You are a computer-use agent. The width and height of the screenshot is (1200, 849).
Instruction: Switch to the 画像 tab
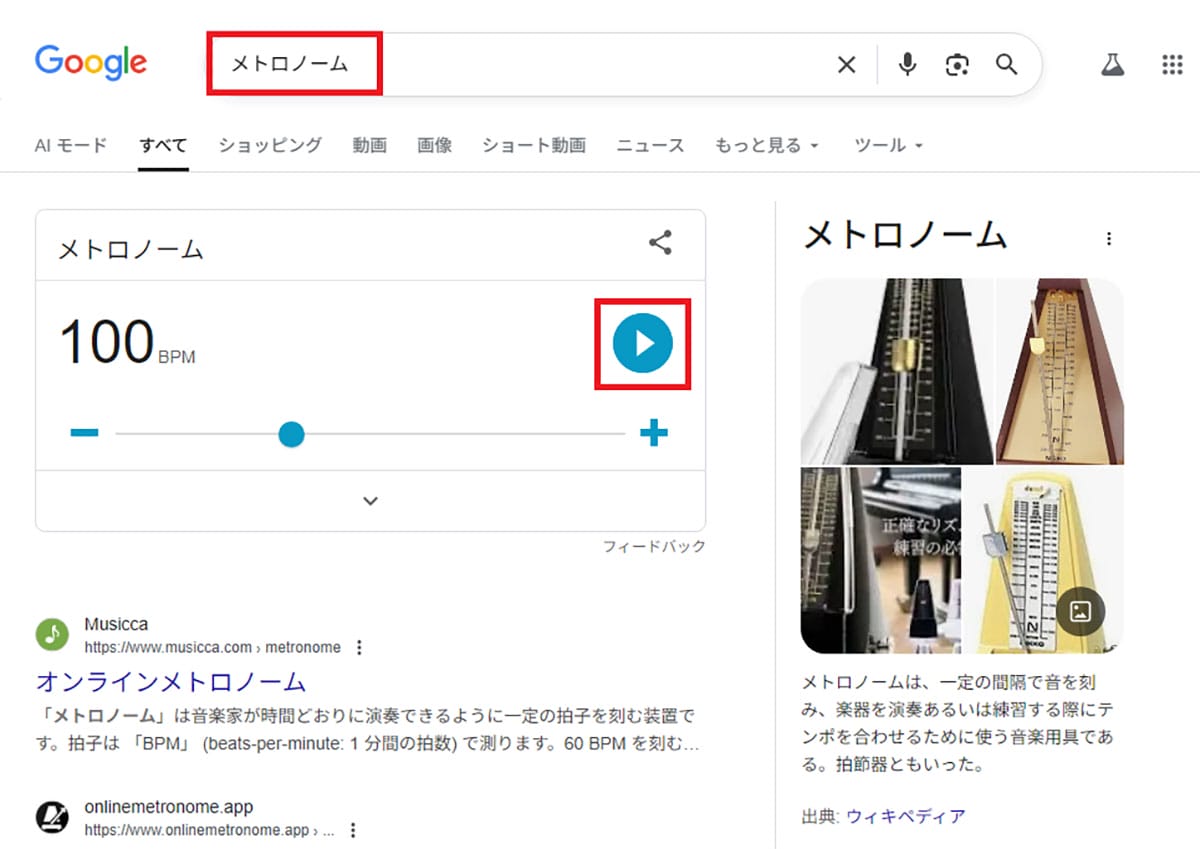434,145
